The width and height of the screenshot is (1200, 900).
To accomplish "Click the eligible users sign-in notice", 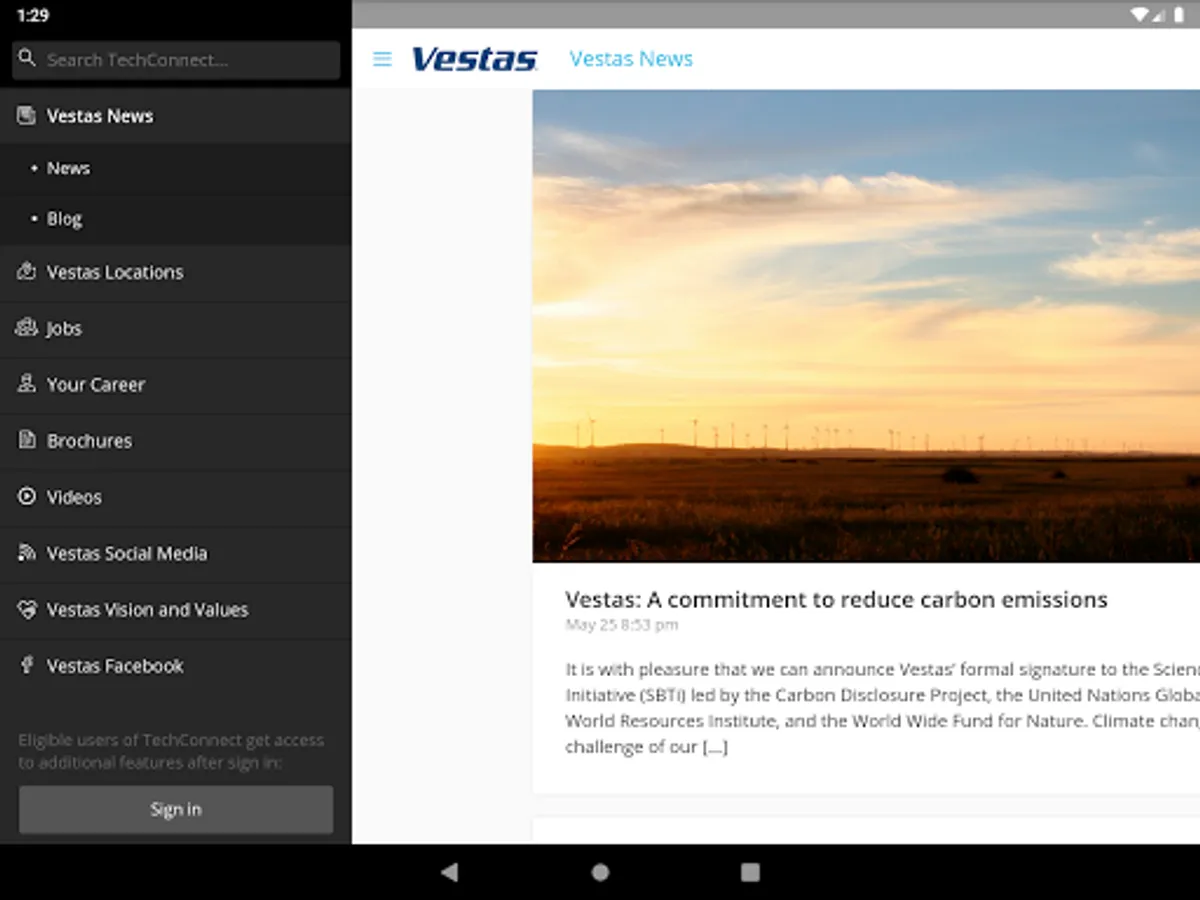I will point(171,751).
